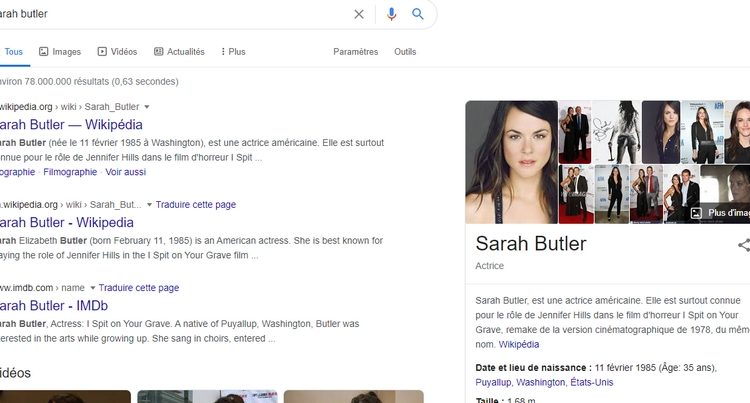Switch to the Tous tab
The image size is (750, 403).
(13, 52)
